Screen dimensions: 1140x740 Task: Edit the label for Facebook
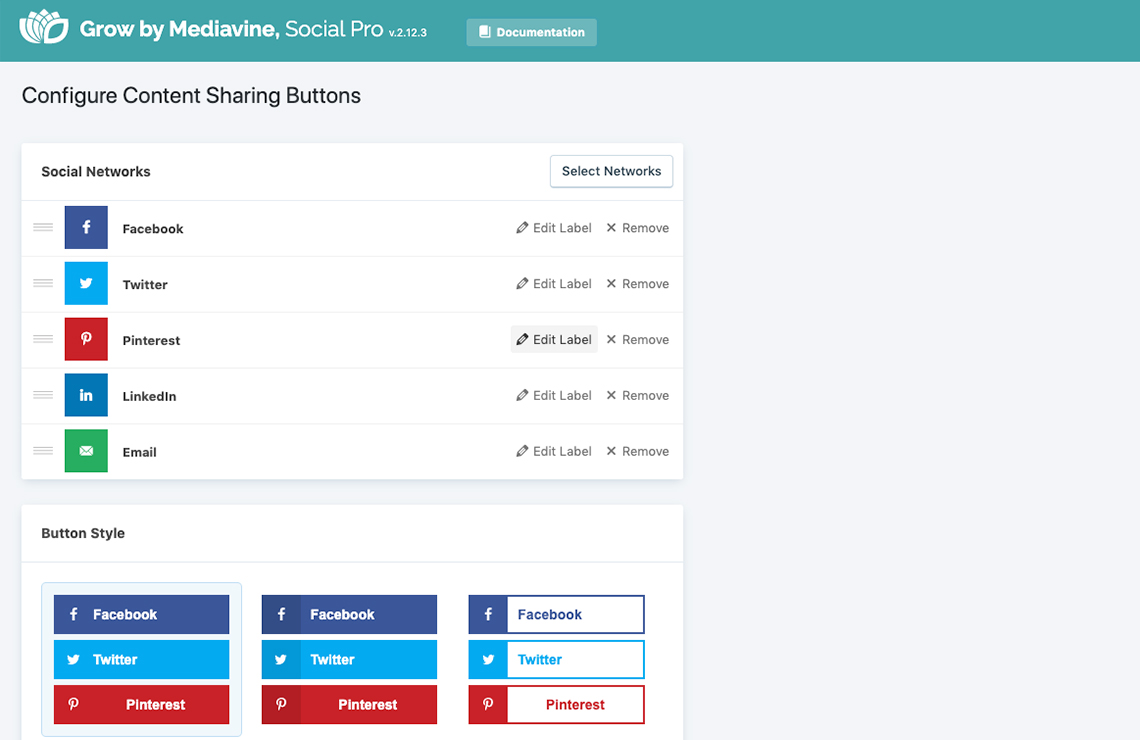click(x=554, y=228)
